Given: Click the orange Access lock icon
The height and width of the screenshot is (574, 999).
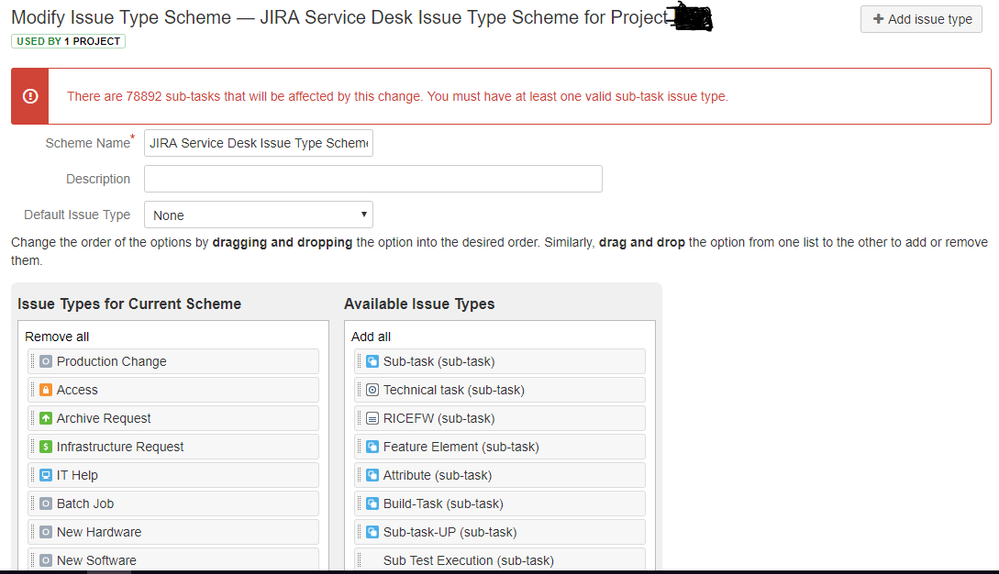Looking at the screenshot, I should click(x=46, y=390).
